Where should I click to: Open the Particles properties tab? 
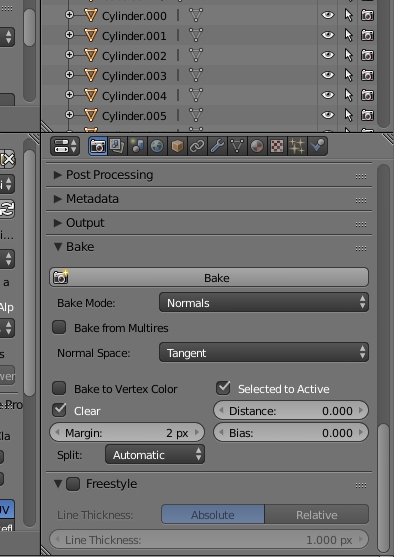[x=297, y=146]
